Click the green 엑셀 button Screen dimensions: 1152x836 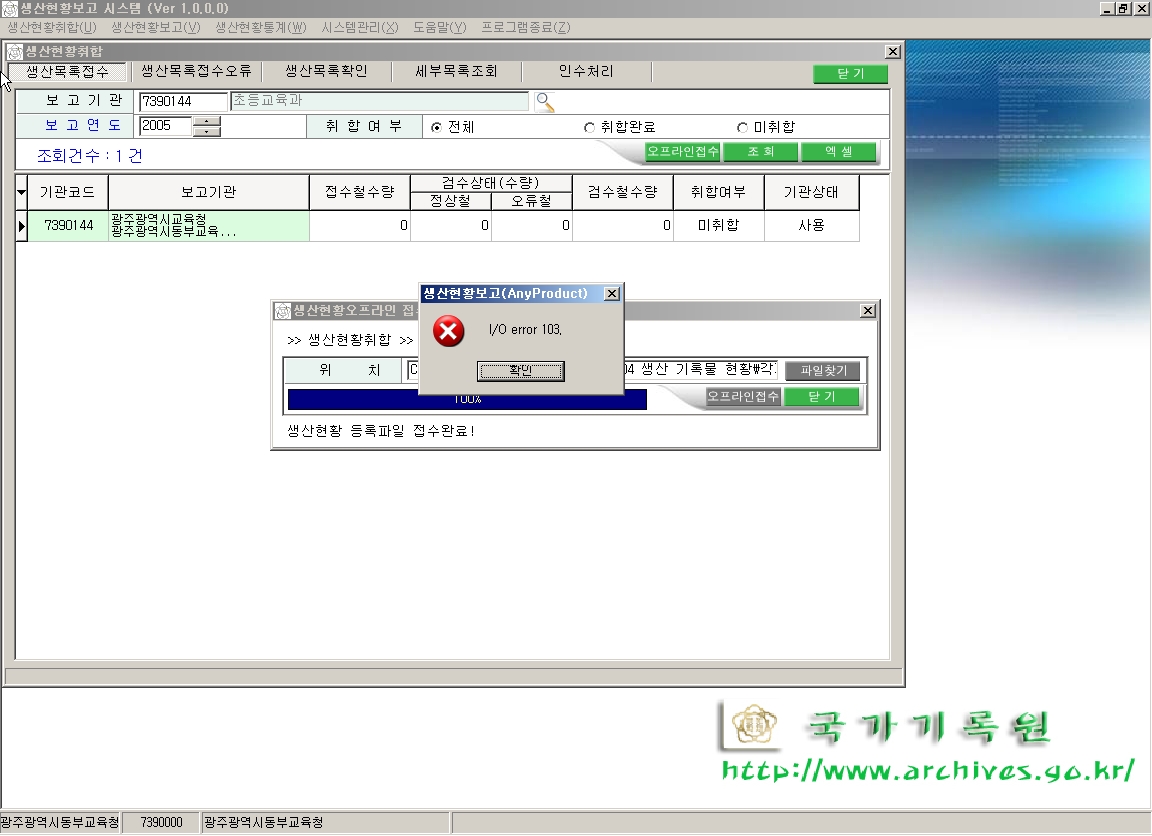pyautogui.click(x=838, y=153)
